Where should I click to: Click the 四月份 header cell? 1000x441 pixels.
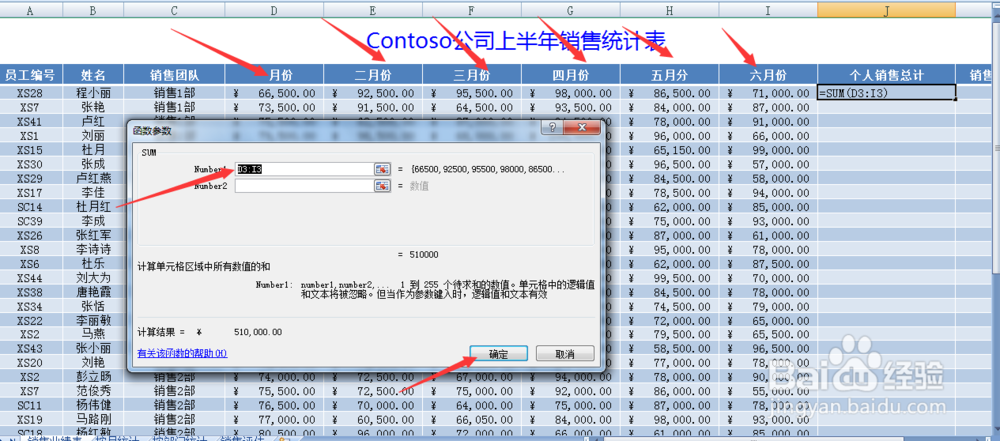pos(570,75)
